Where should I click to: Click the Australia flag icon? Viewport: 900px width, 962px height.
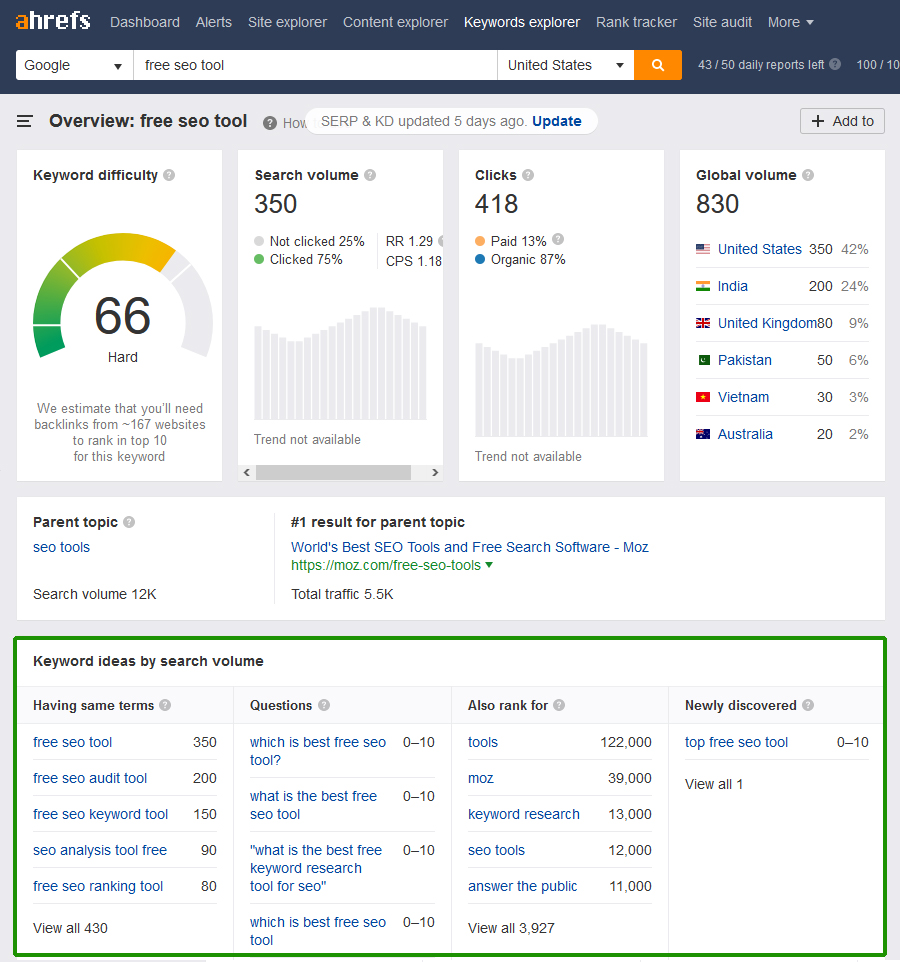click(703, 434)
